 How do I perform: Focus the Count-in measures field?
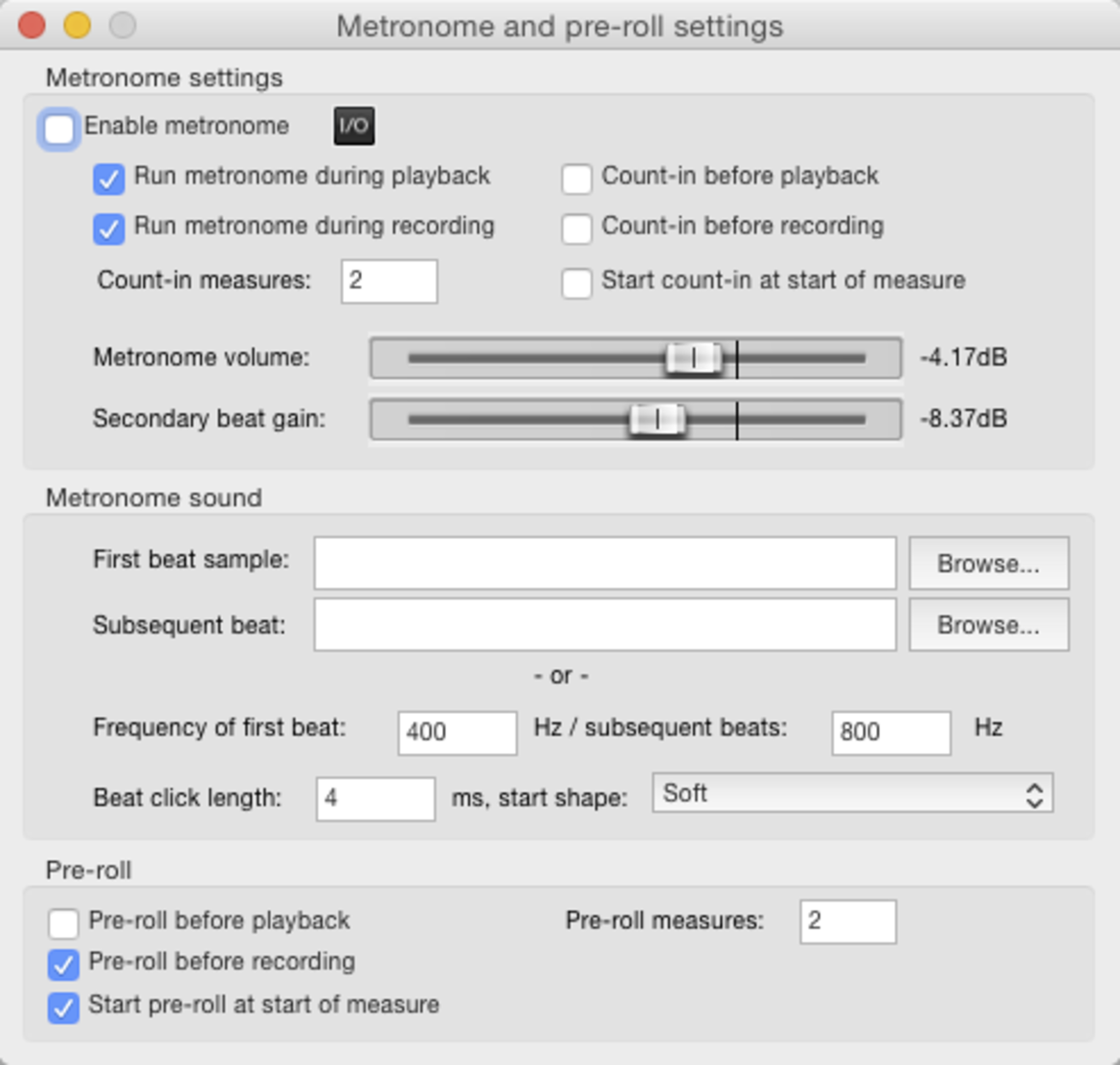[x=390, y=281]
